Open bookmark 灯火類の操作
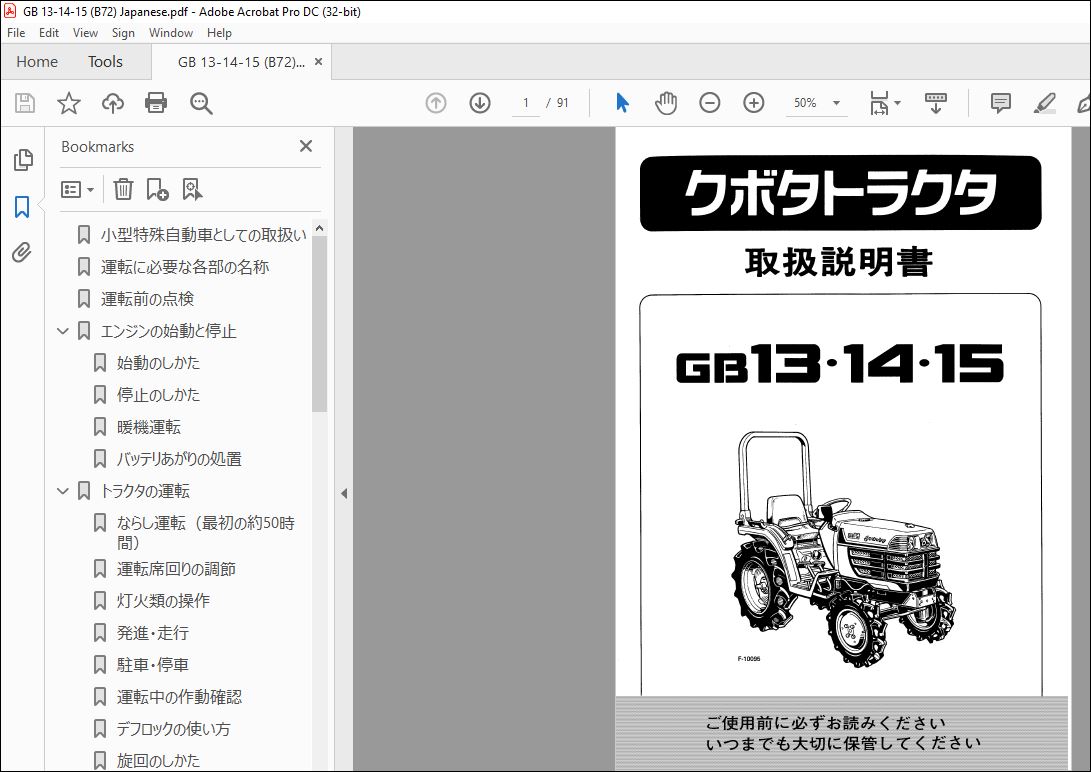Viewport: 1091px width, 772px height. click(163, 601)
